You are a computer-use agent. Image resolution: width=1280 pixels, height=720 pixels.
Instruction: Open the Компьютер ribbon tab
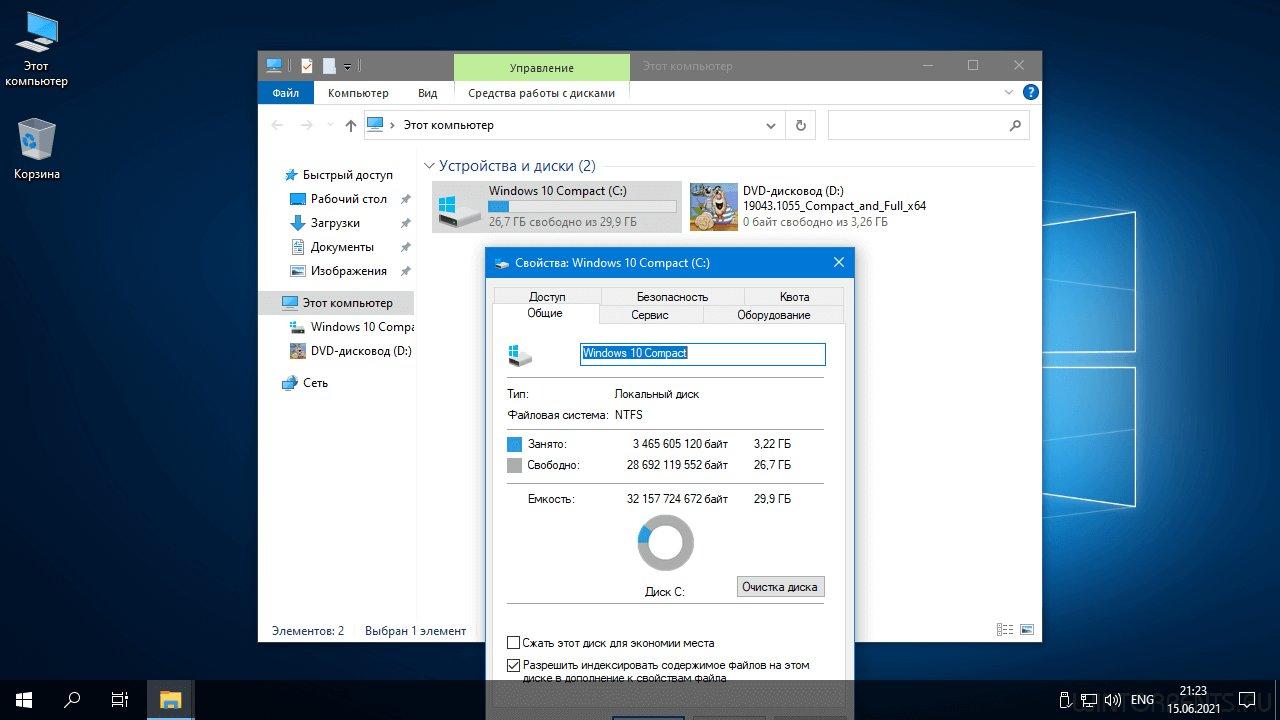358,93
